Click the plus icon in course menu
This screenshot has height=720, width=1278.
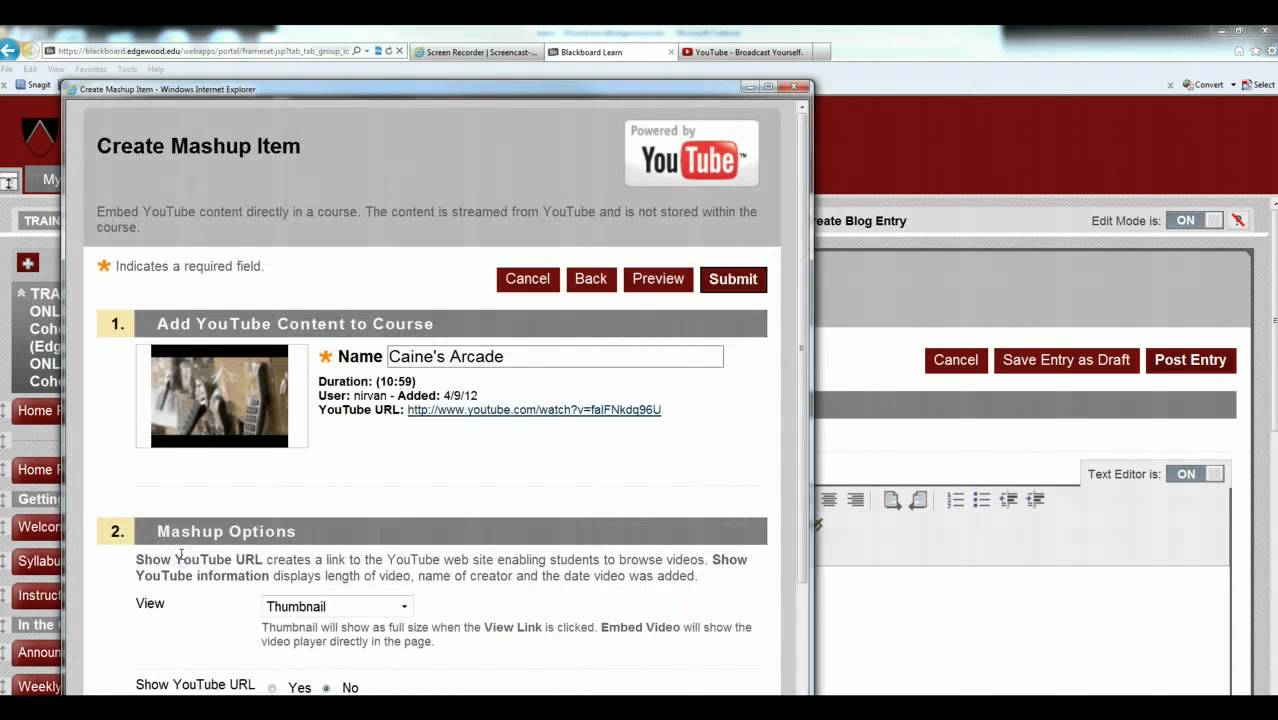(x=28, y=263)
